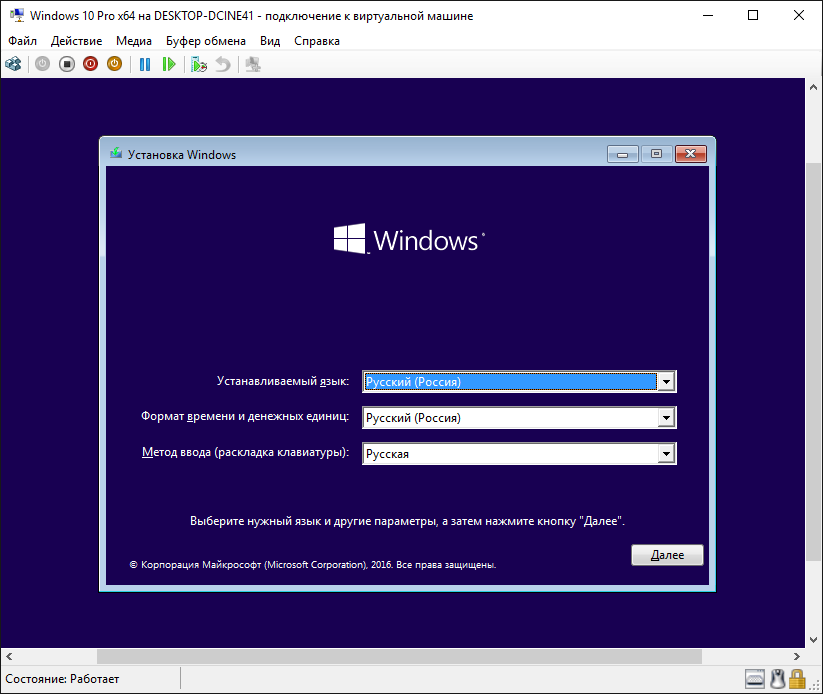
Task: Click the Метод ввода (раскладка клавиатуры): label
Action: point(246,452)
